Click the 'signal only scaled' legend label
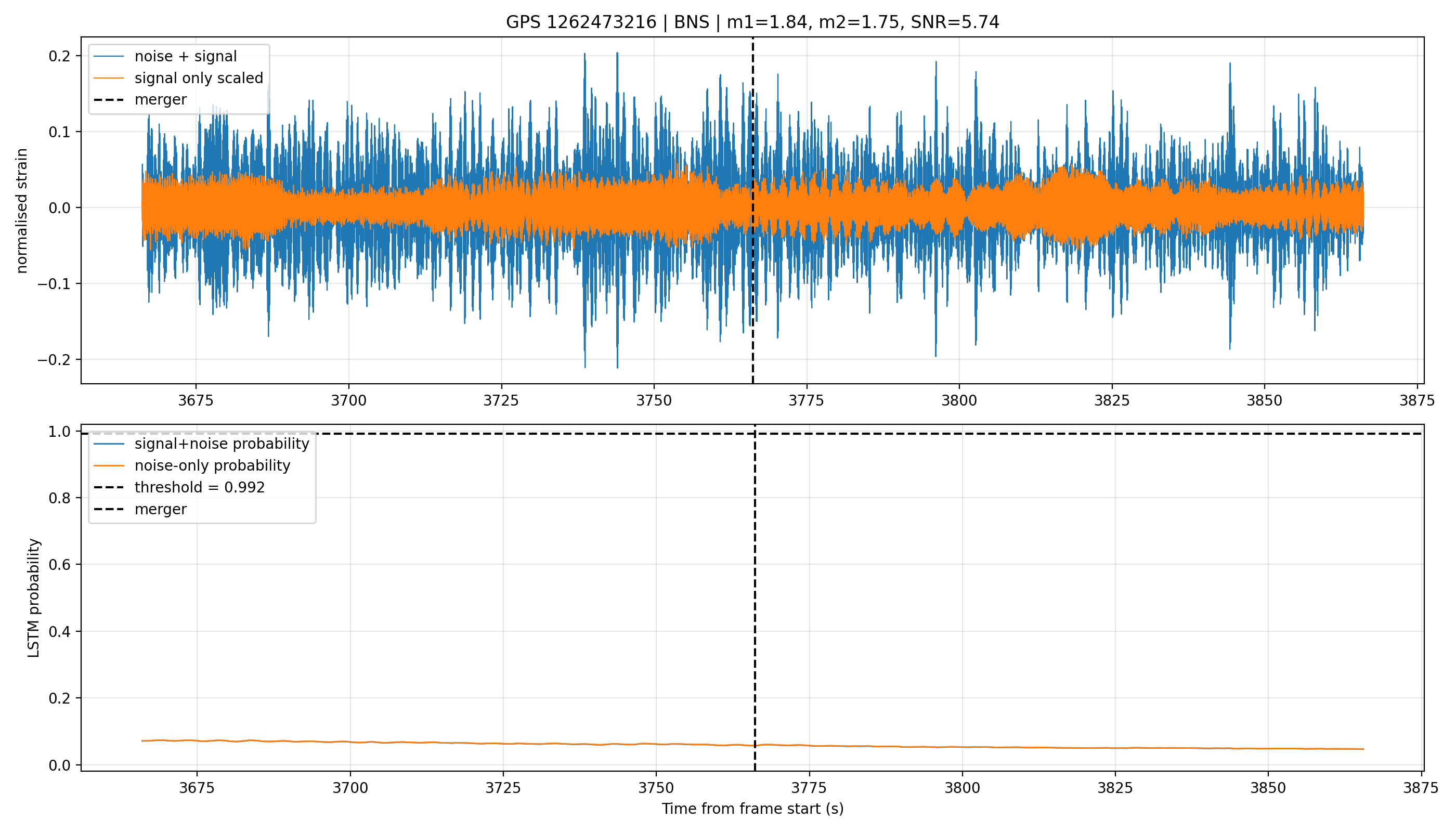1456x832 pixels. point(199,77)
